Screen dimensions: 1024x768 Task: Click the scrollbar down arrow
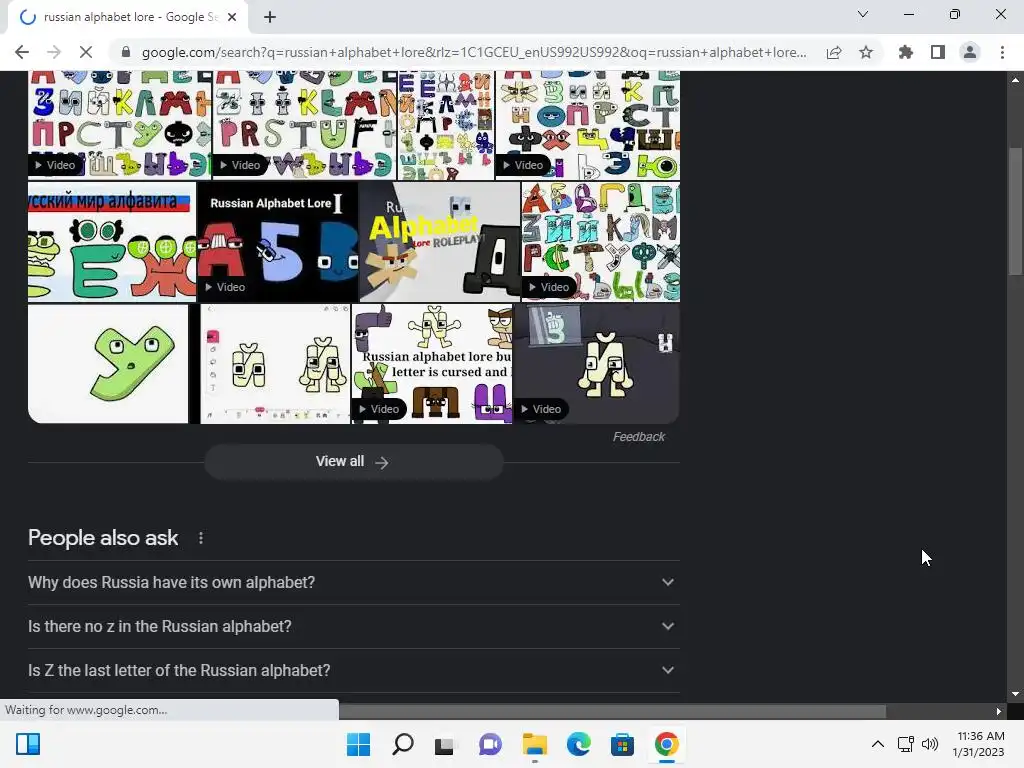click(x=1015, y=695)
